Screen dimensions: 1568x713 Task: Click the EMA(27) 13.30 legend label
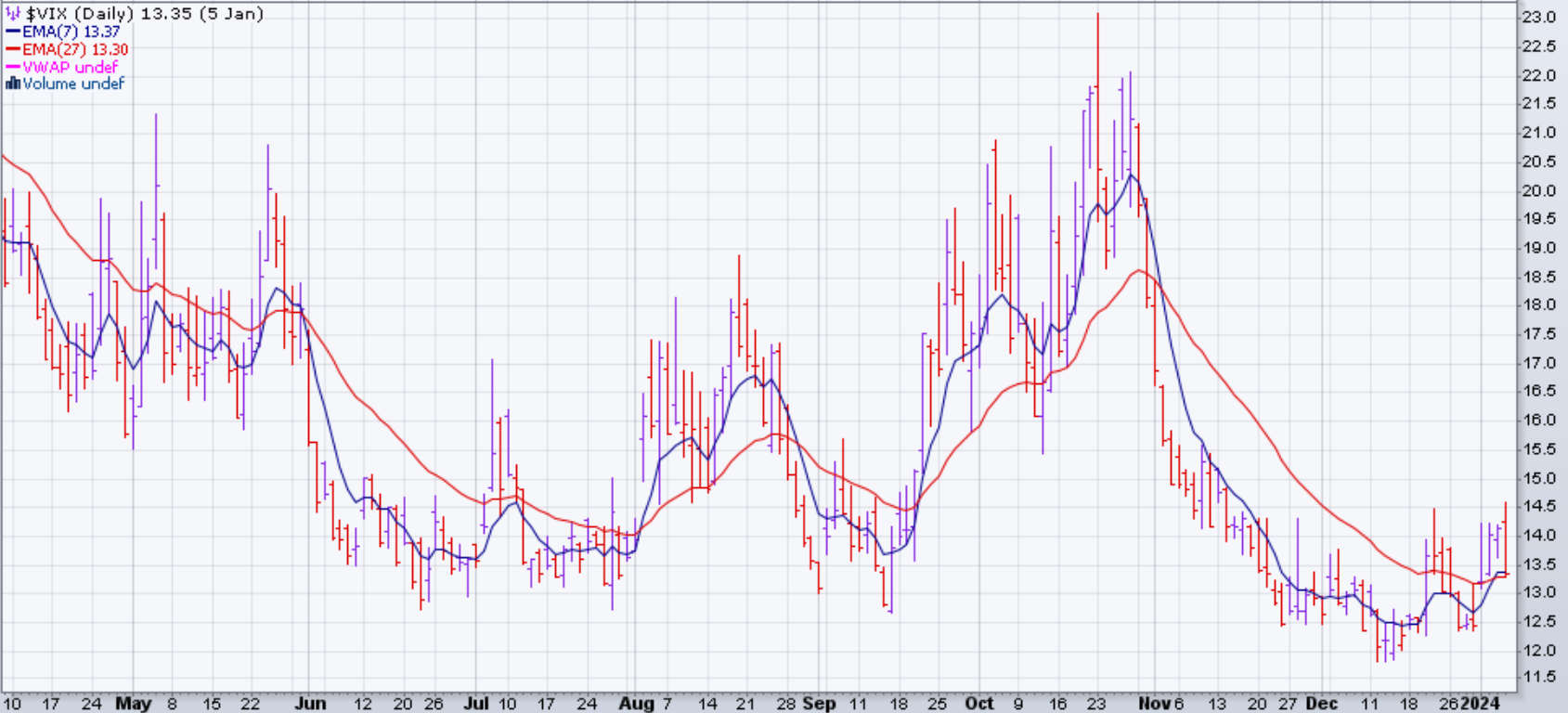point(75,49)
